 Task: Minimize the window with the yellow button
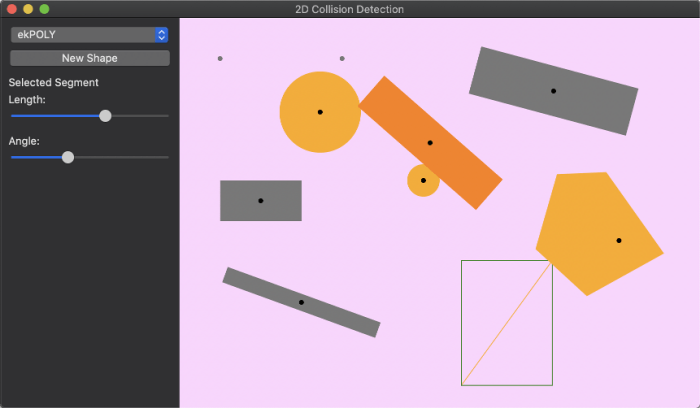point(28,9)
